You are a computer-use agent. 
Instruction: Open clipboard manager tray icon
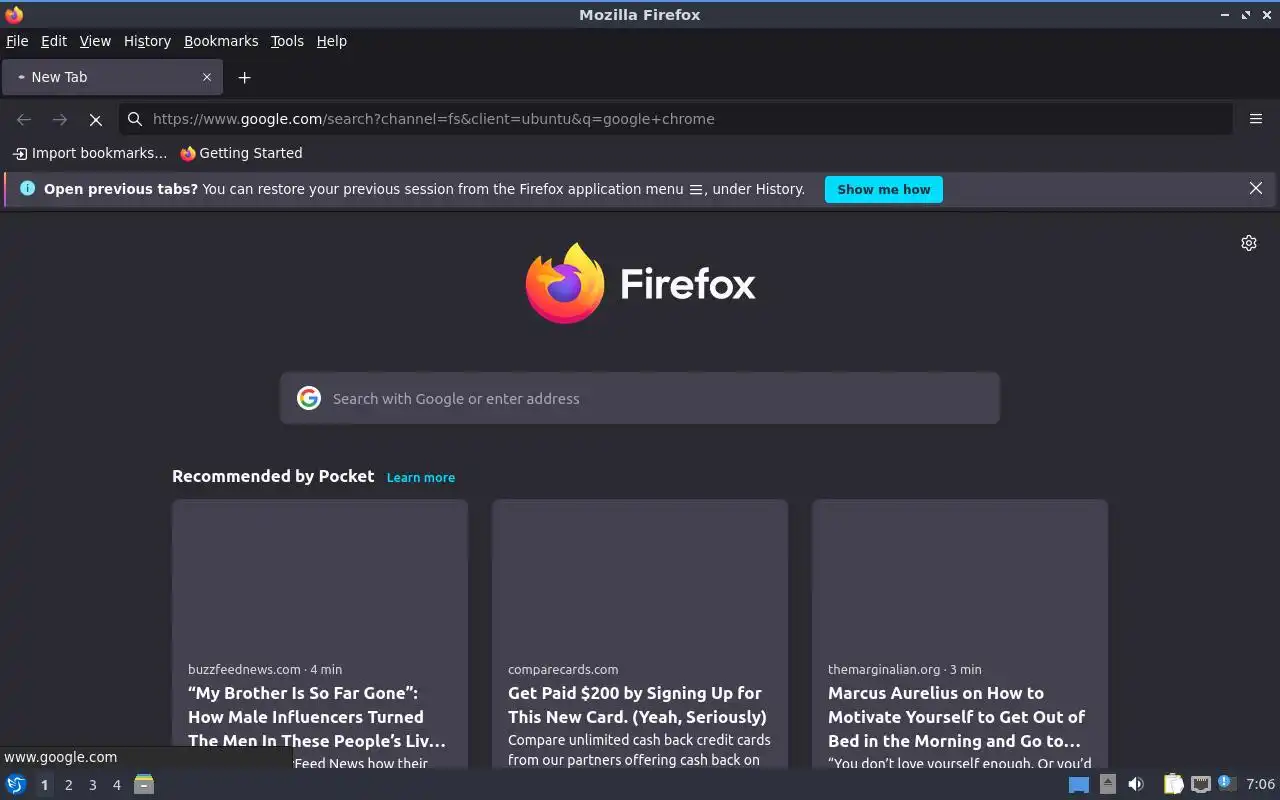click(x=1173, y=784)
